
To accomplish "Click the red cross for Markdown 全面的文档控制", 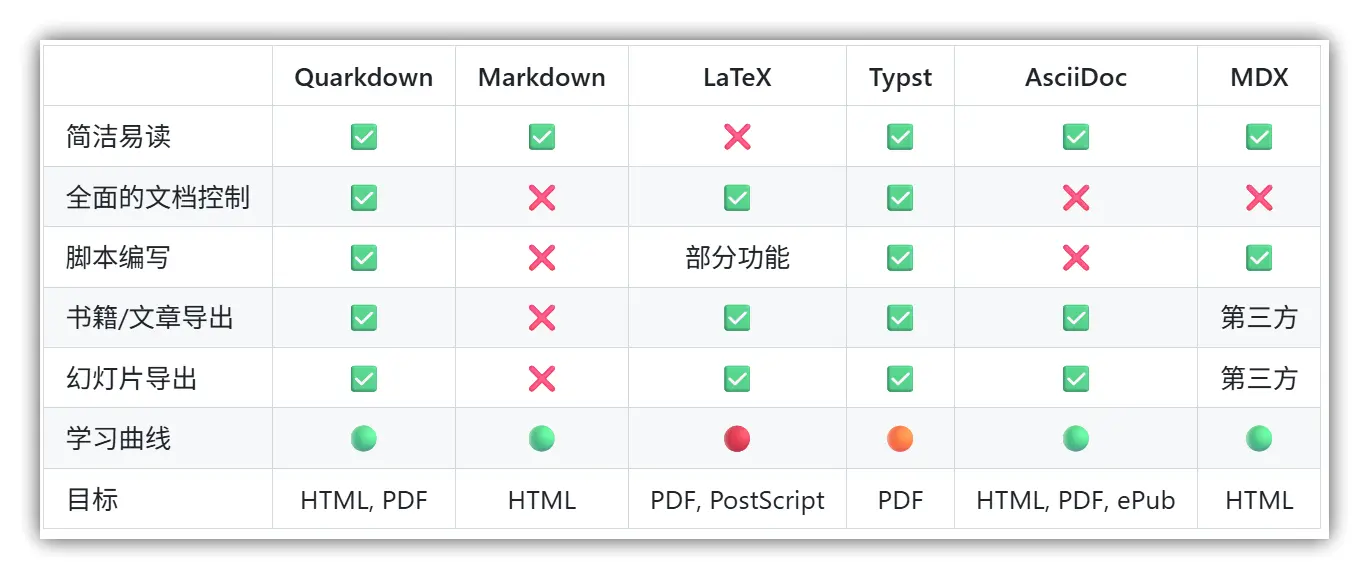I will [542, 197].
